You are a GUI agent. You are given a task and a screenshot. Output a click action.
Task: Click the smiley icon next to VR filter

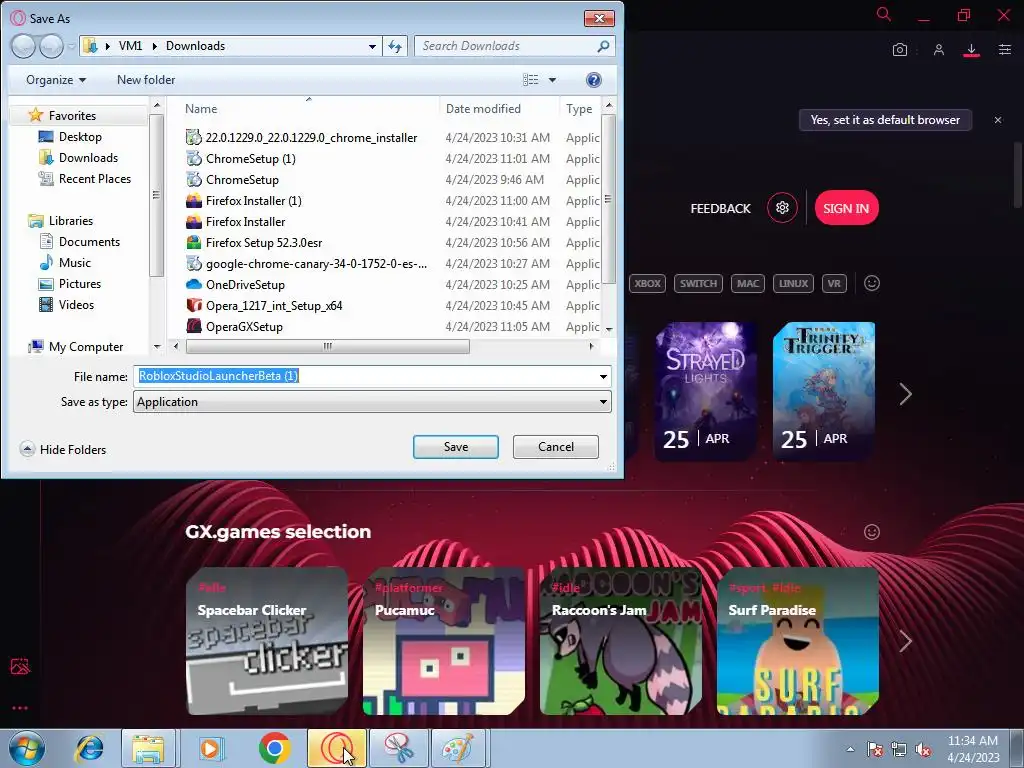pyautogui.click(x=872, y=283)
